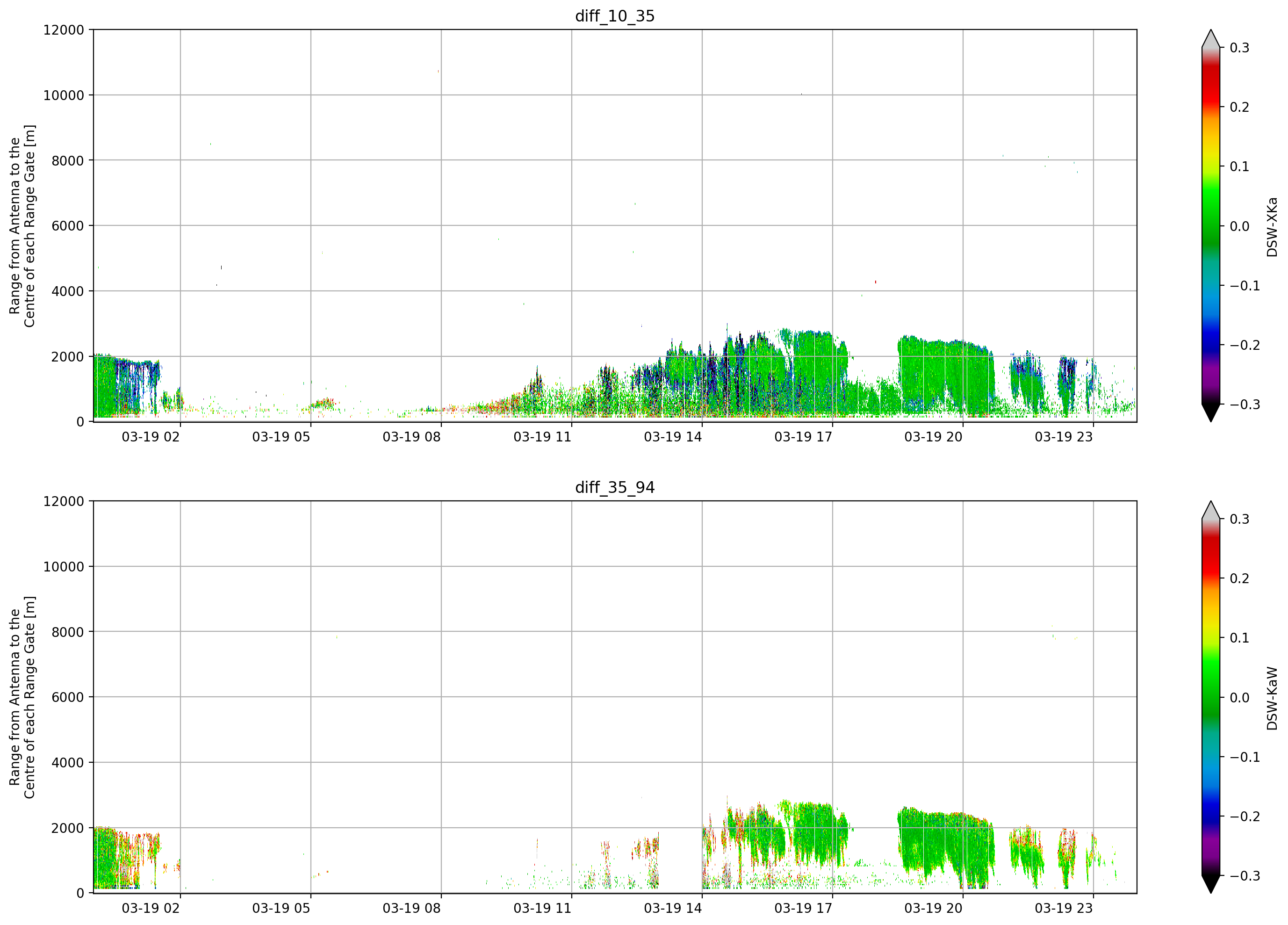
Task: Click "03-19 17" tick under diff_10_35 plot
Action: click(x=803, y=437)
